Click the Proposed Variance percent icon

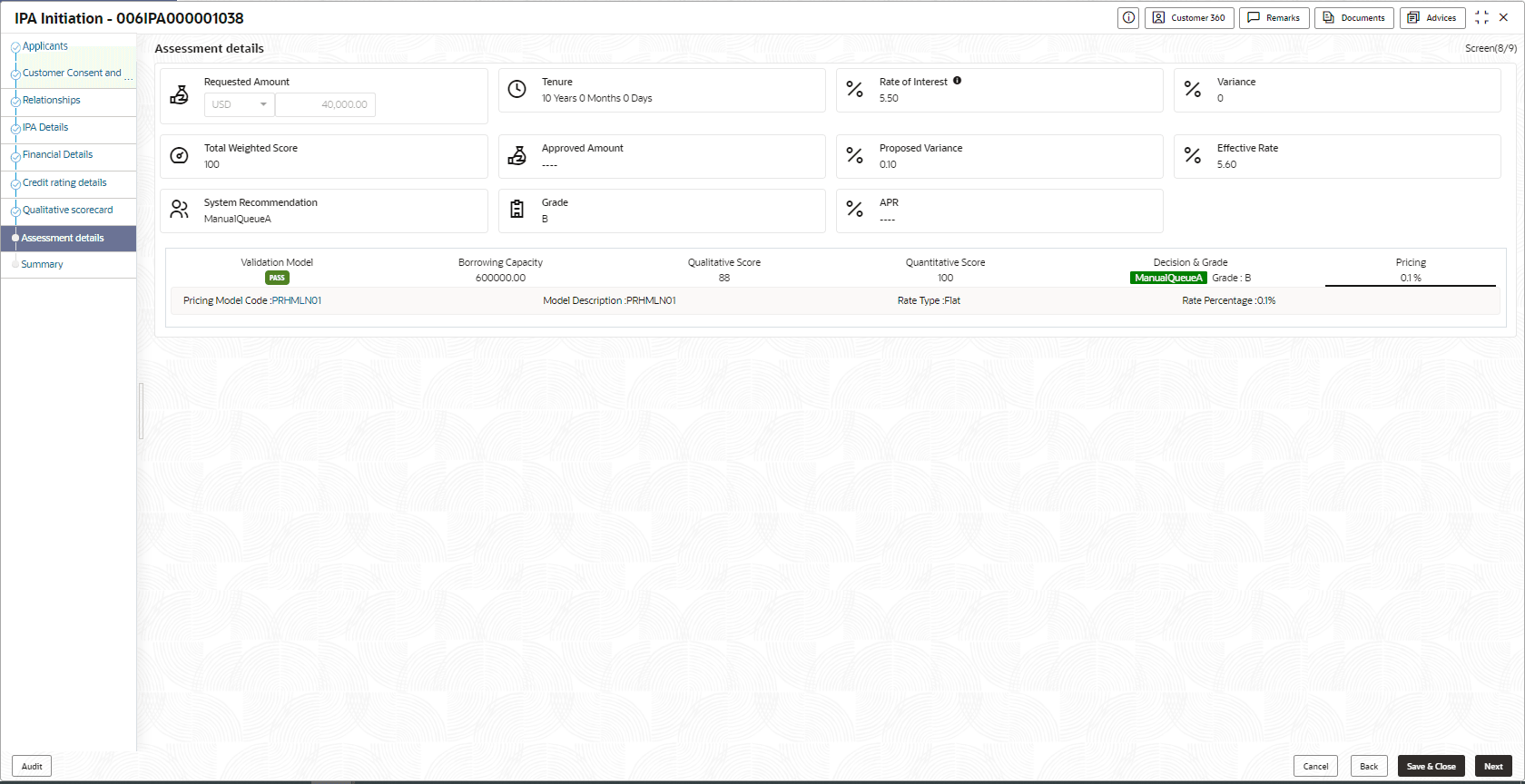(854, 155)
